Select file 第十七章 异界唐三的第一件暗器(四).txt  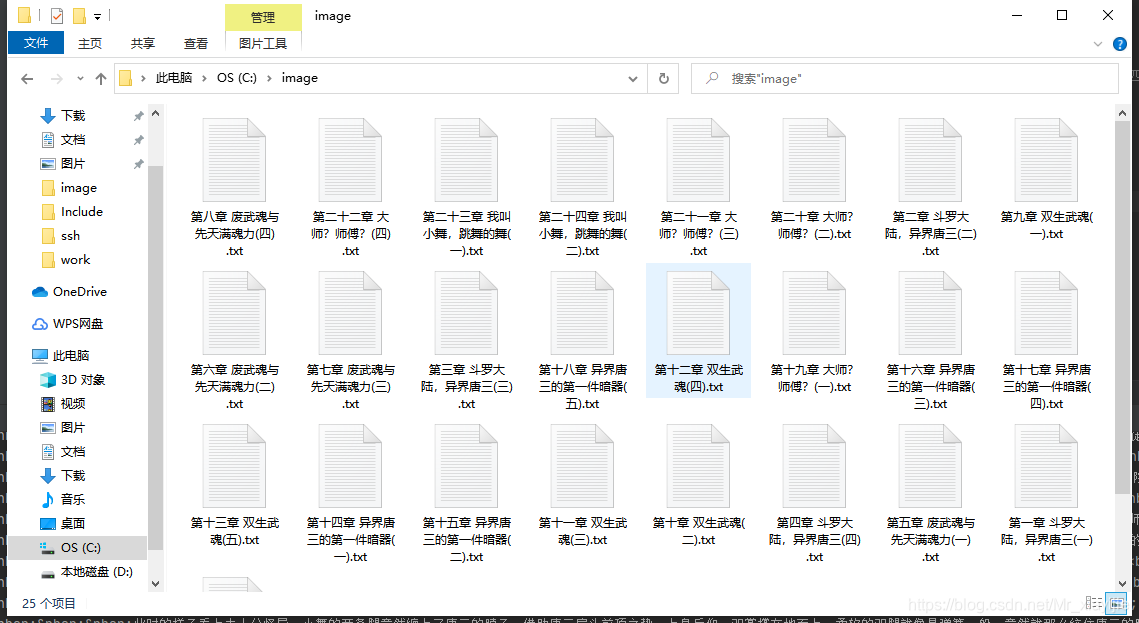coord(1047,340)
